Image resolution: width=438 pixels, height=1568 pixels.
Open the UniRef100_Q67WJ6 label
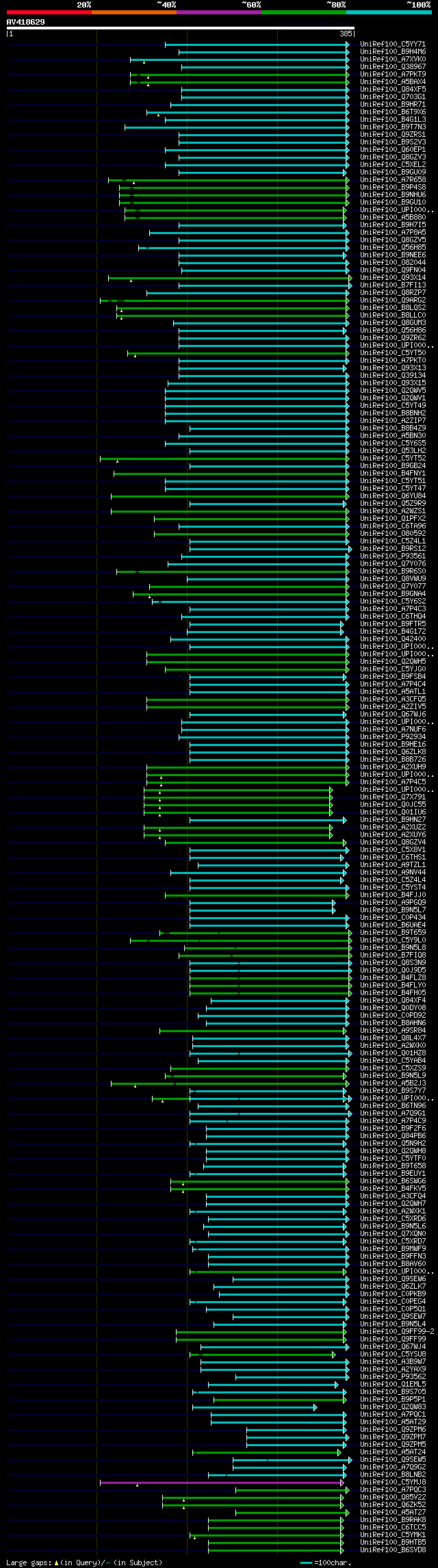(393, 714)
